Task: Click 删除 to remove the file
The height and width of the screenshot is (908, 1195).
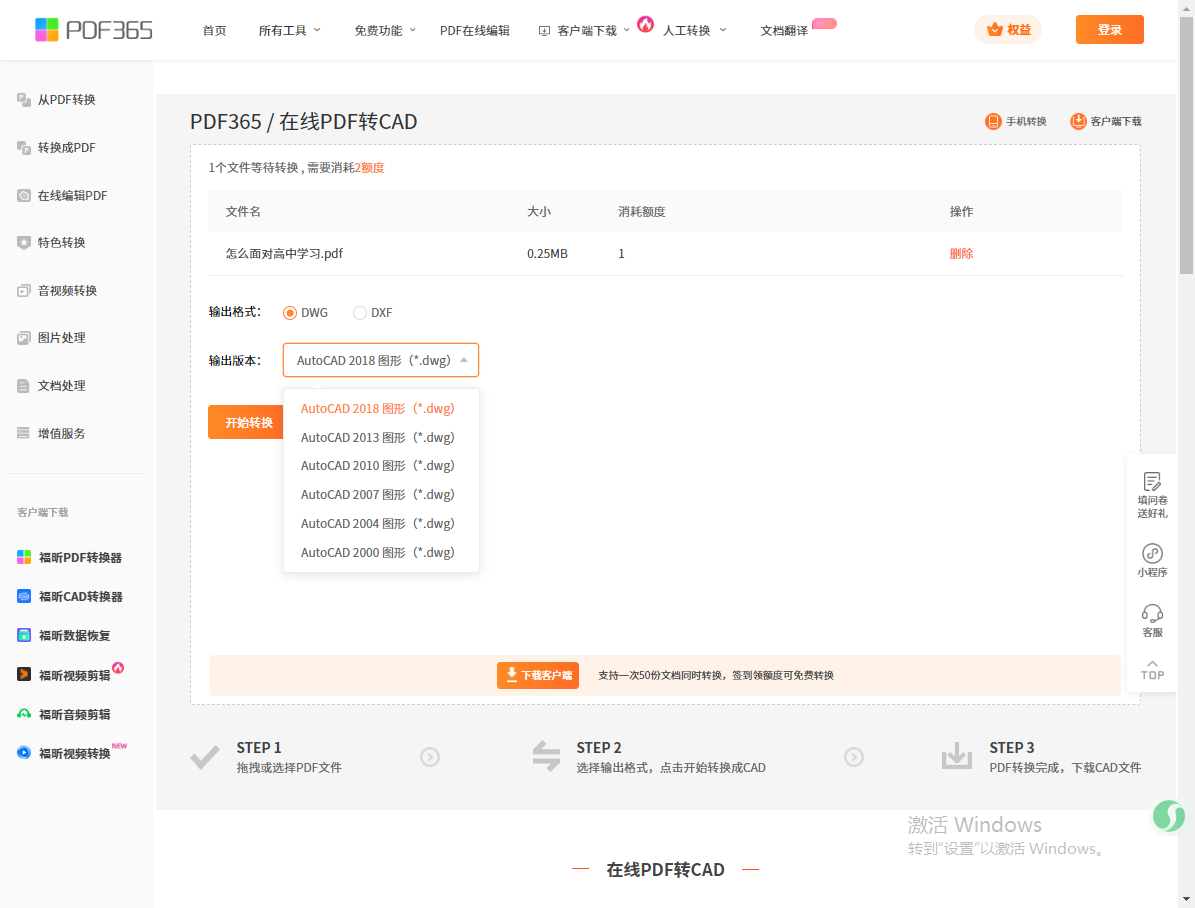Action: (x=961, y=254)
